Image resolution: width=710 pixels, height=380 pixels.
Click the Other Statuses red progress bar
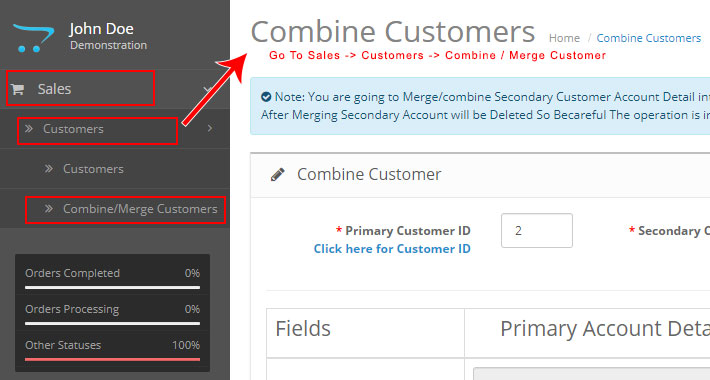[112, 359]
